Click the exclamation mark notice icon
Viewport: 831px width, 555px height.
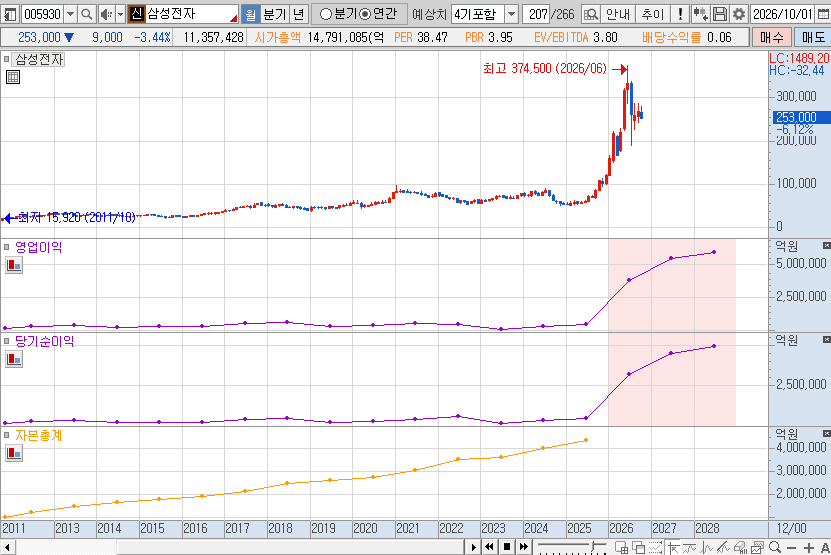680,14
